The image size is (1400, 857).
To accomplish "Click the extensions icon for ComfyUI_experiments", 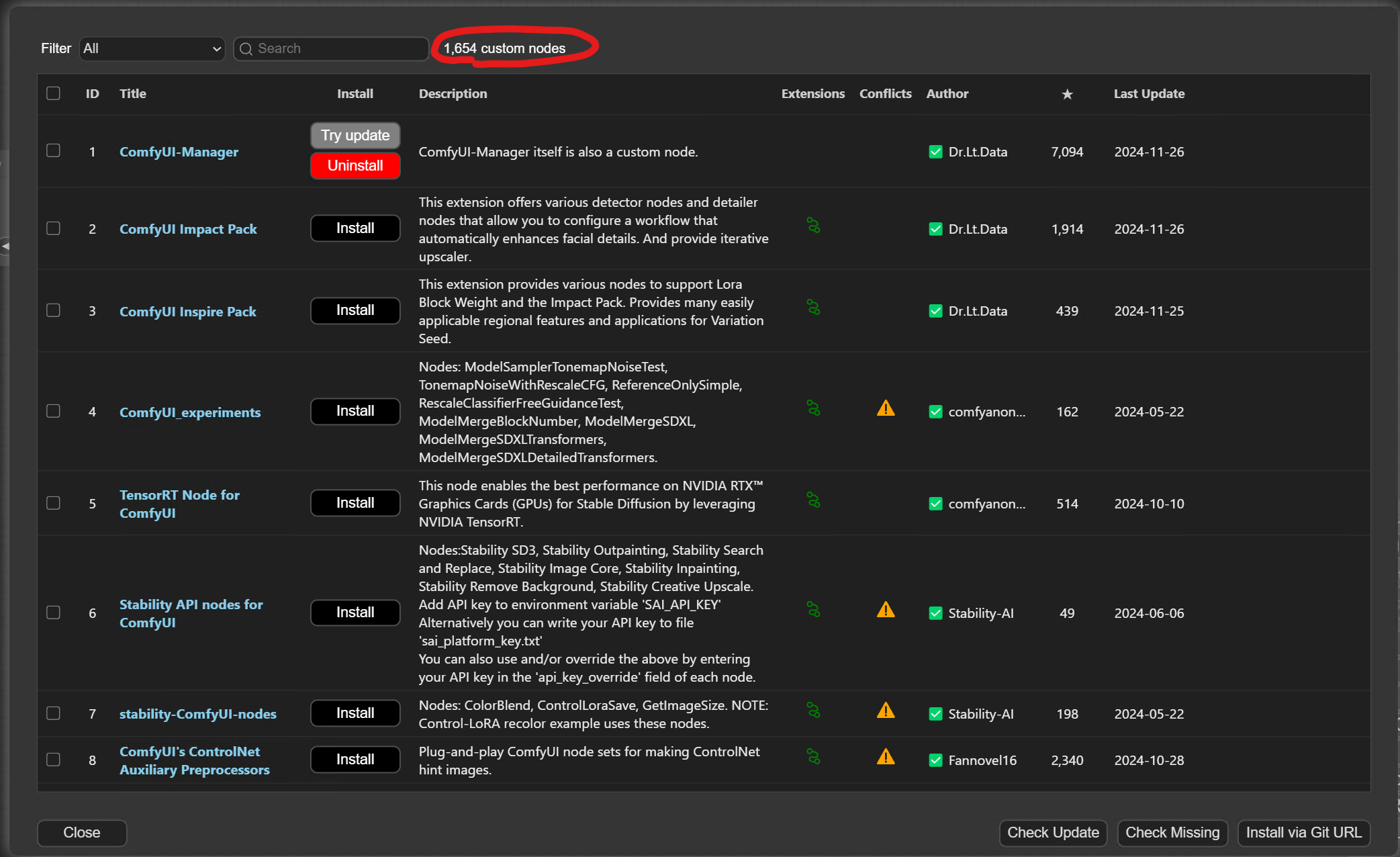I will pyautogui.click(x=813, y=408).
